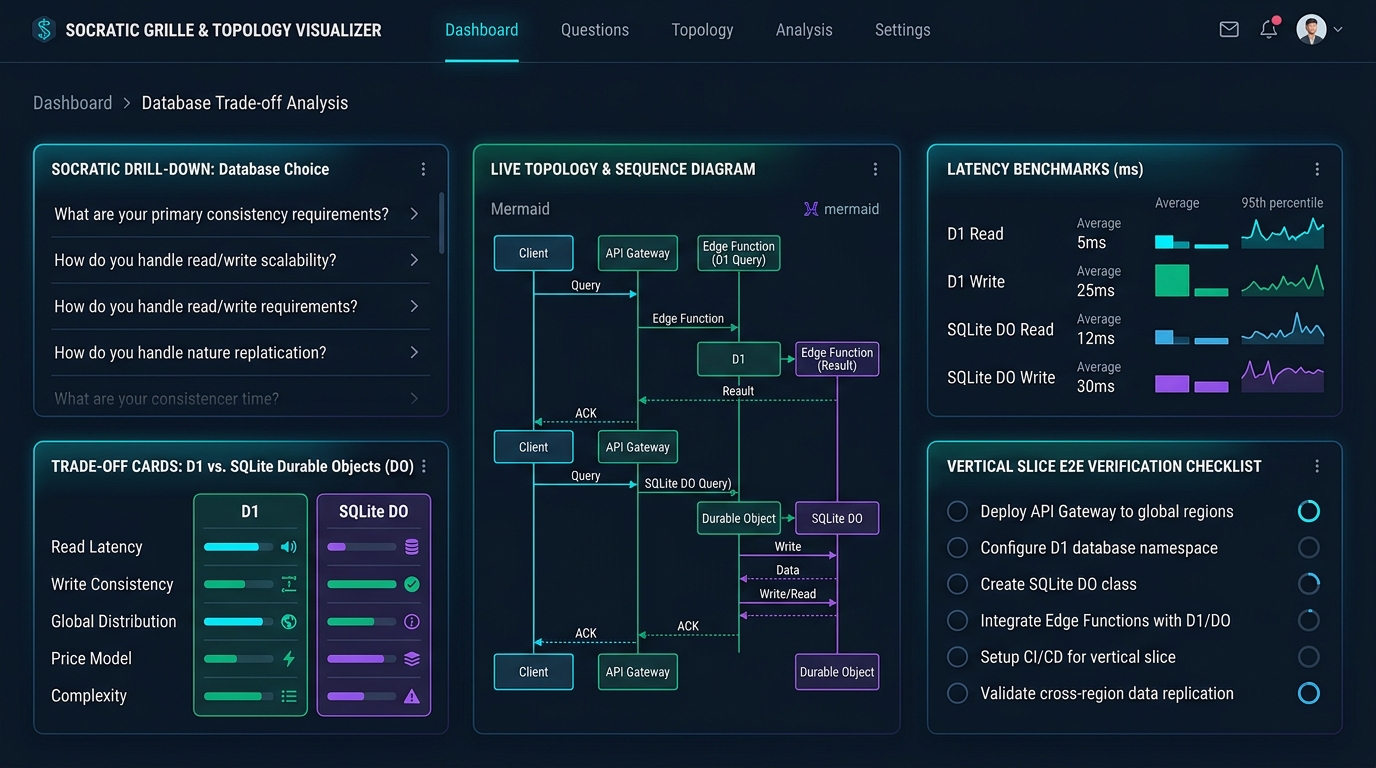This screenshot has height=768, width=1376.
Task: Click the green D1 diagram node
Action: (x=738, y=359)
